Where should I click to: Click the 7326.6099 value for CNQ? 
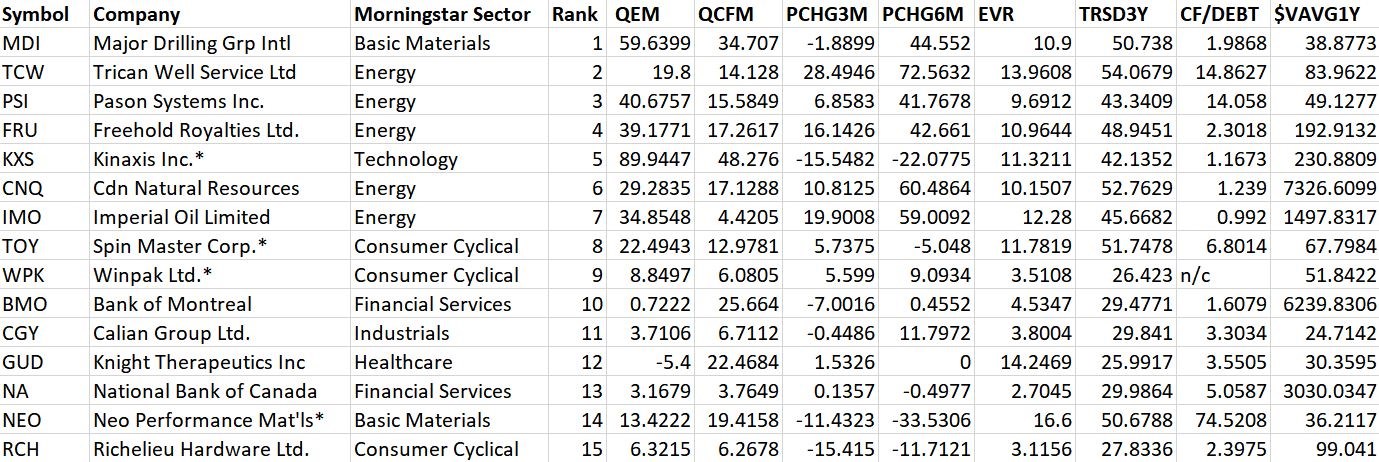(1326, 188)
